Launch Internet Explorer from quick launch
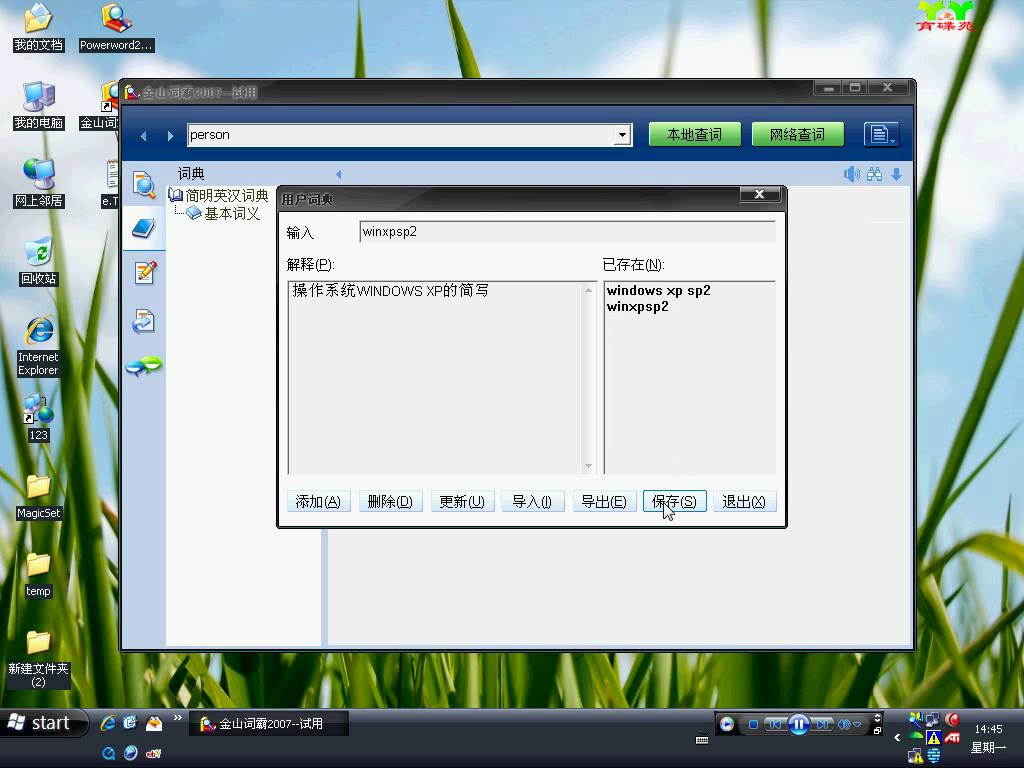1024x768 pixels. point(108,723)
